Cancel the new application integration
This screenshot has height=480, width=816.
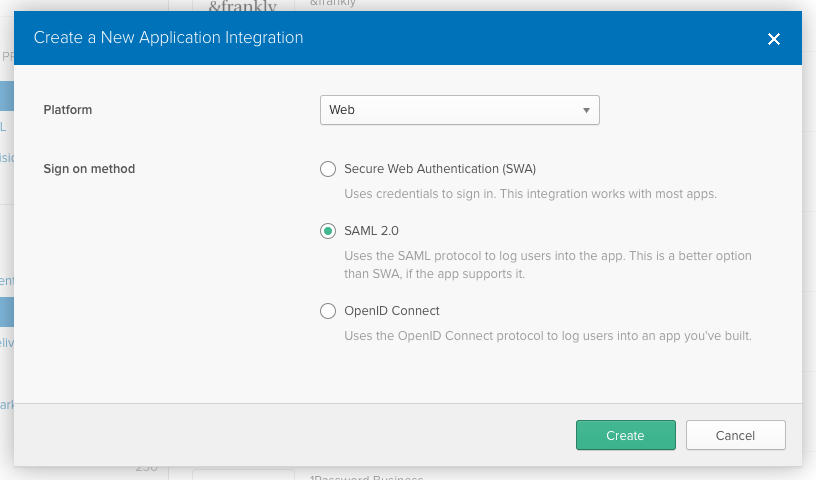[735, 435]
